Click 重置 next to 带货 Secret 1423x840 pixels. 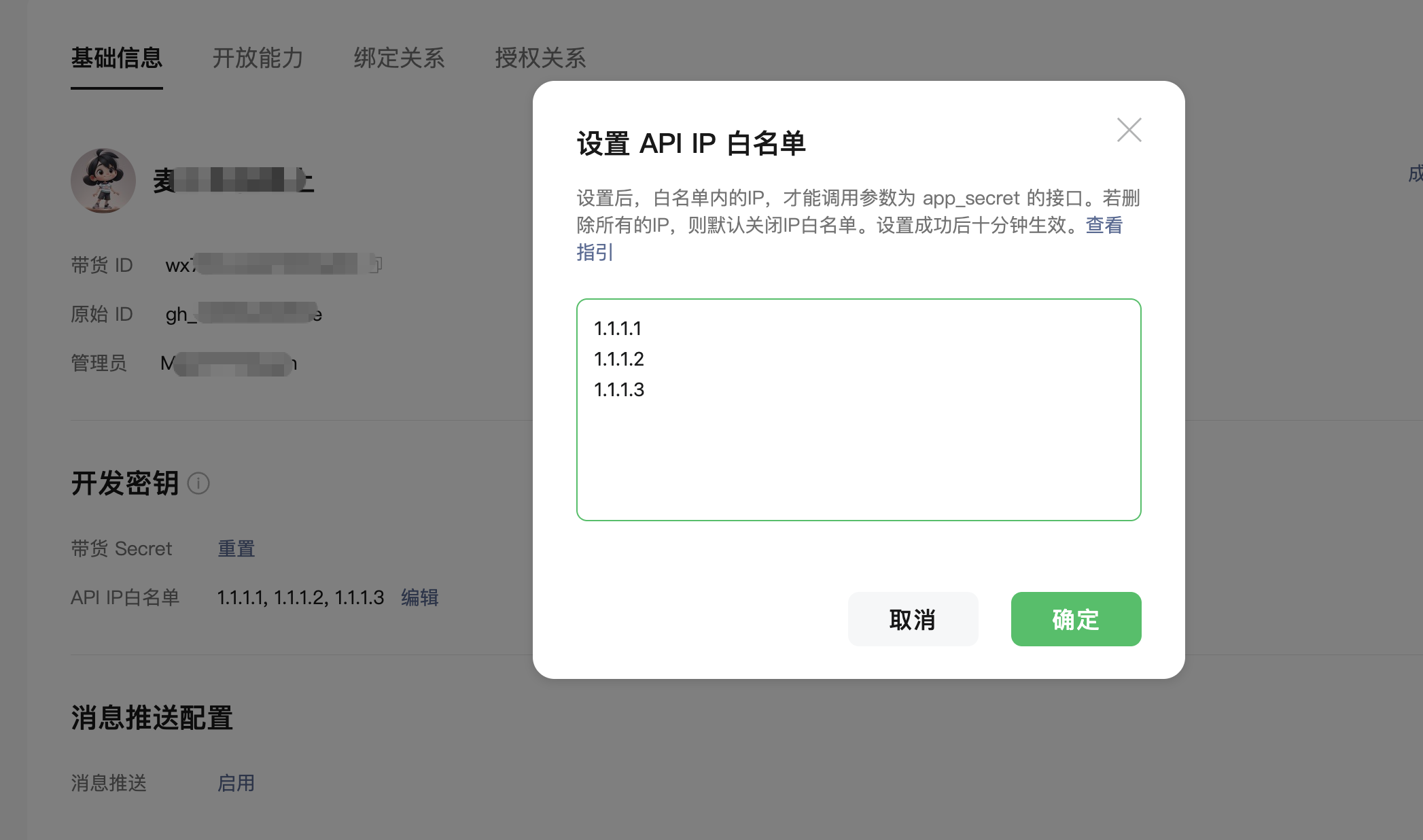pyautogui.click(x=236, y=548)
